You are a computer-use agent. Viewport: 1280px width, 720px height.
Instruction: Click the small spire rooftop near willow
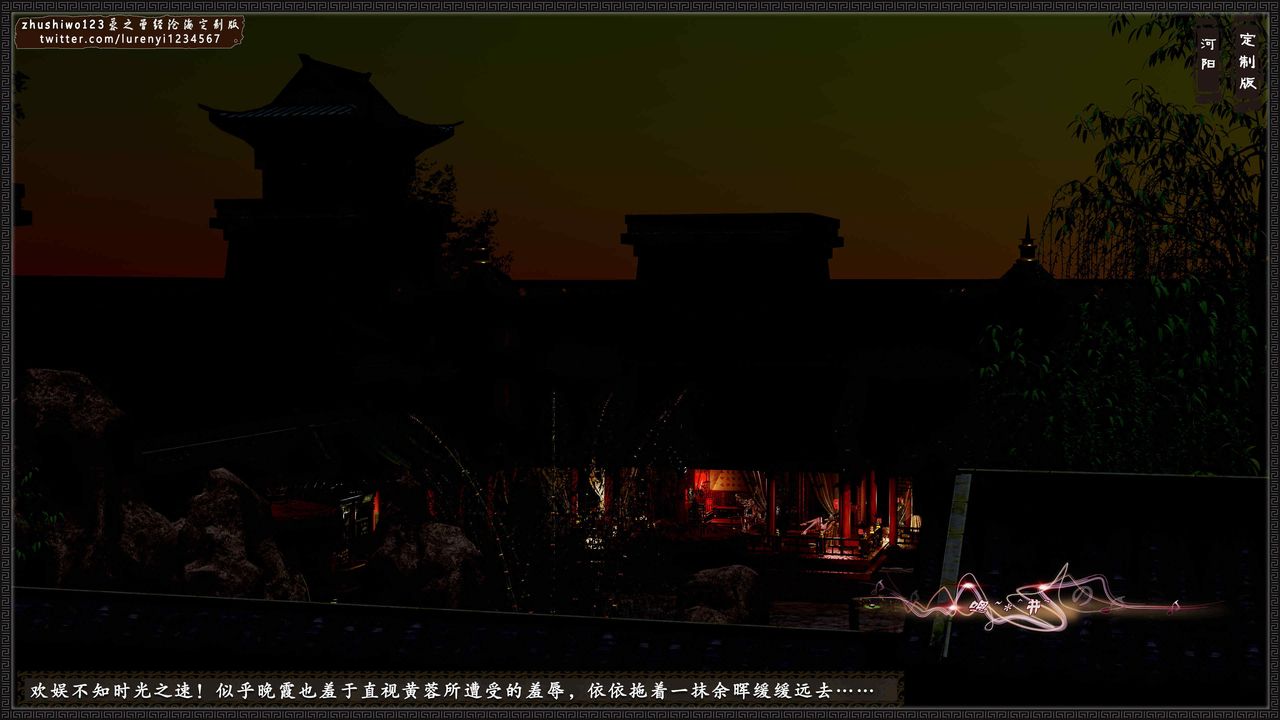point(1027,247)
